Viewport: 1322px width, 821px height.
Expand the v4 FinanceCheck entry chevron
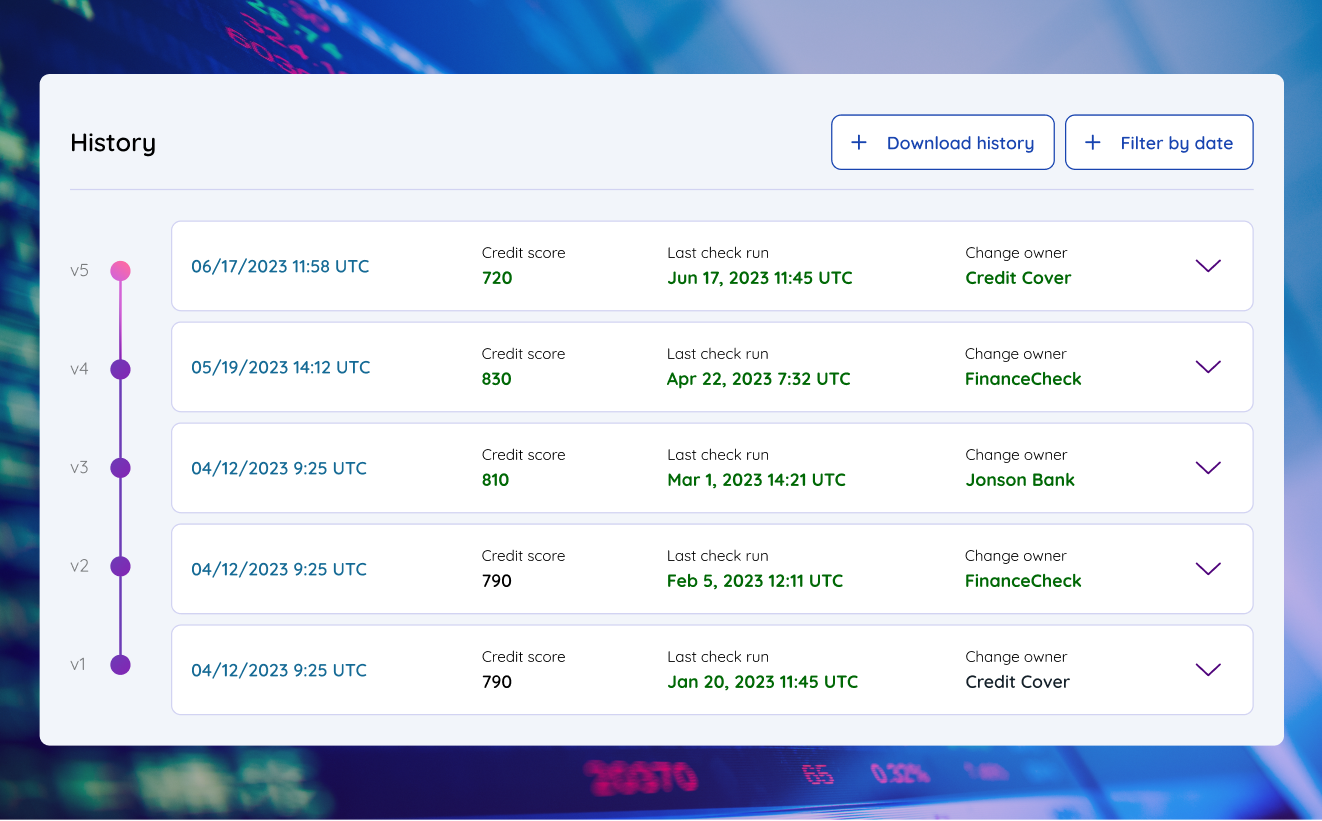point(1207,367)
